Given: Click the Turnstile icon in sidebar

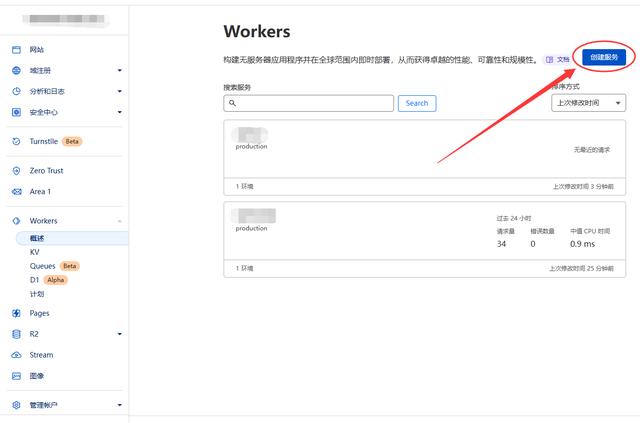Looking at the screenshot, I should tap(16, 142).
